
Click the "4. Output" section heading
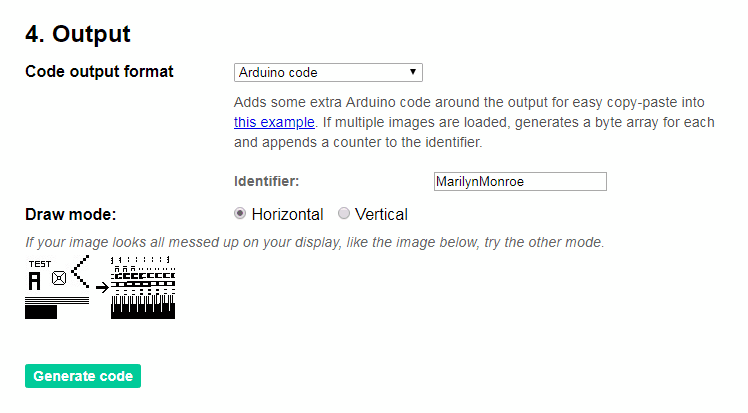coord(77,33)
